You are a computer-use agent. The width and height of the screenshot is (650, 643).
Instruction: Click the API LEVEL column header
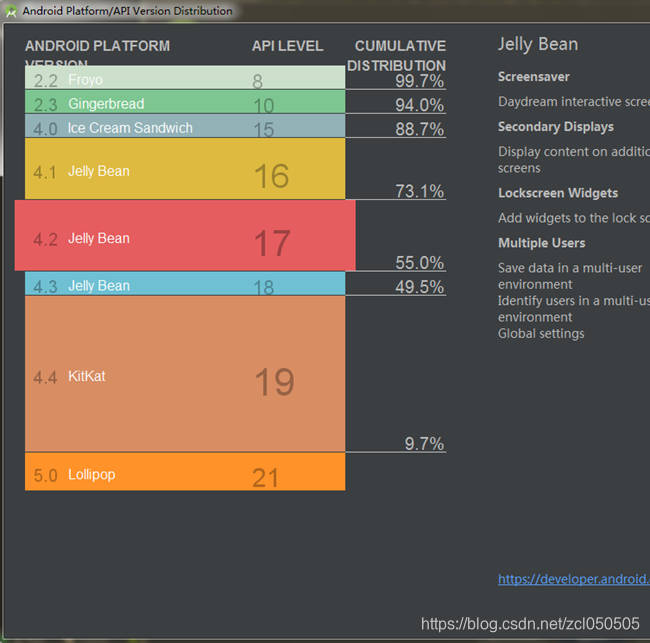click(288, 46)
